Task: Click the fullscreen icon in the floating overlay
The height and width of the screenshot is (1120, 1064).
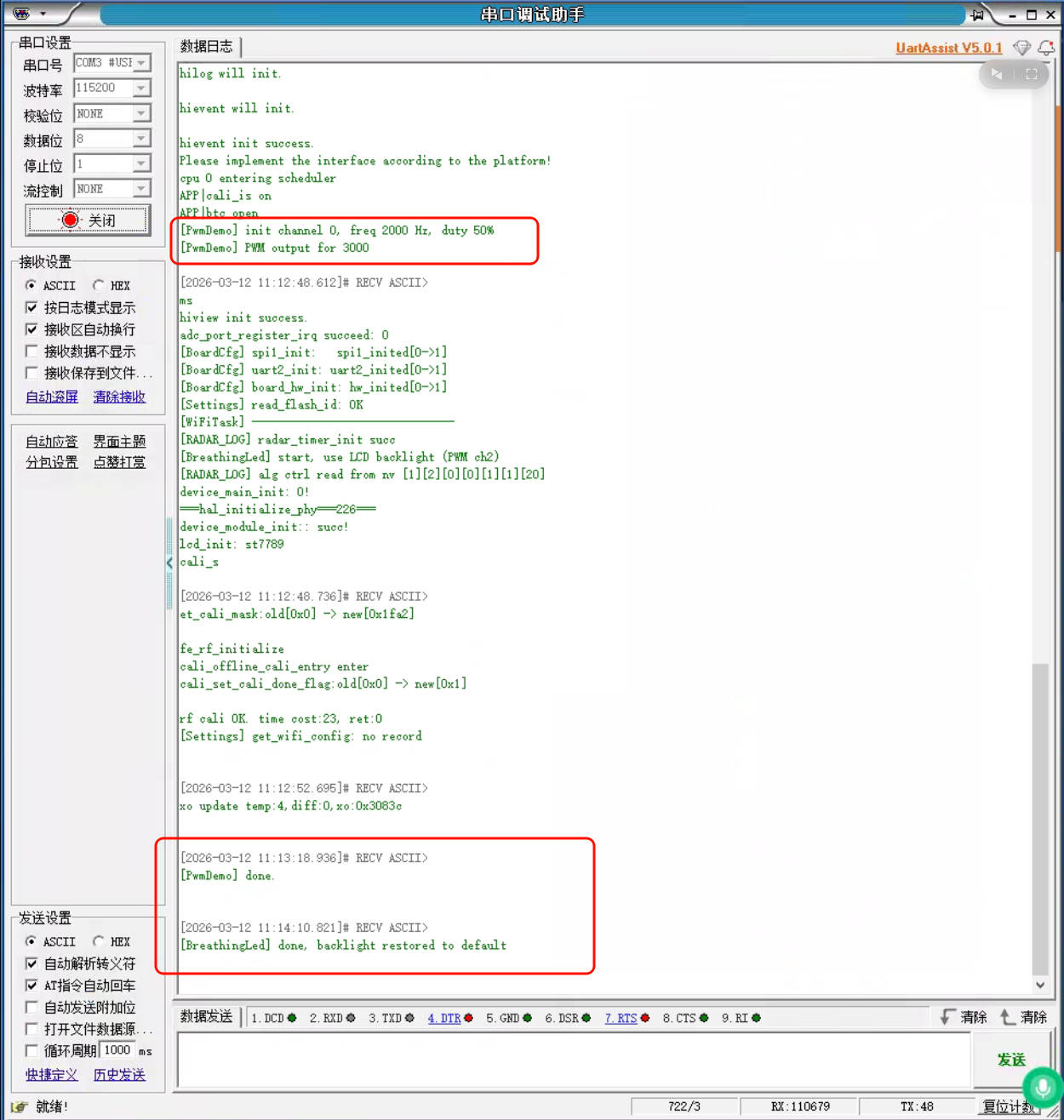Action: pyautogui.click(x=1032, y=75)
